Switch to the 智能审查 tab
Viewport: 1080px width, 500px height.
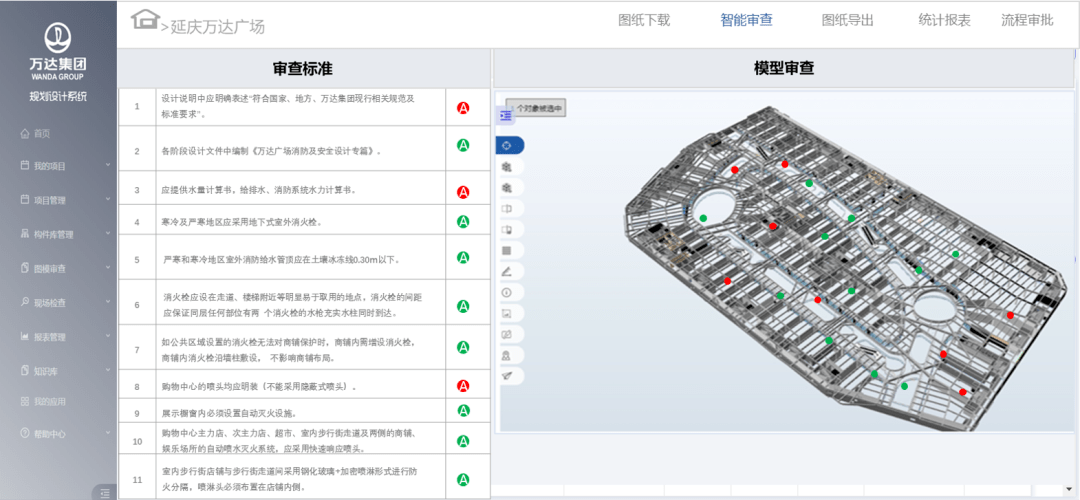tap(747, 20)
